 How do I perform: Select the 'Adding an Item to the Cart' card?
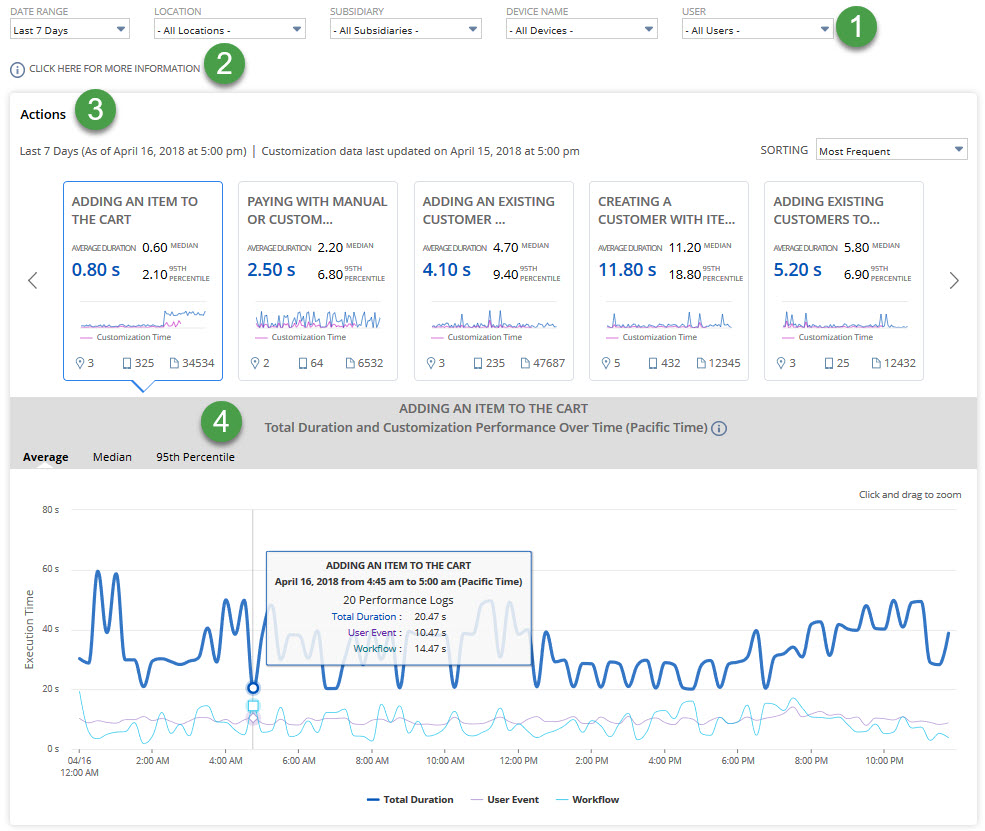click(143, 281)
